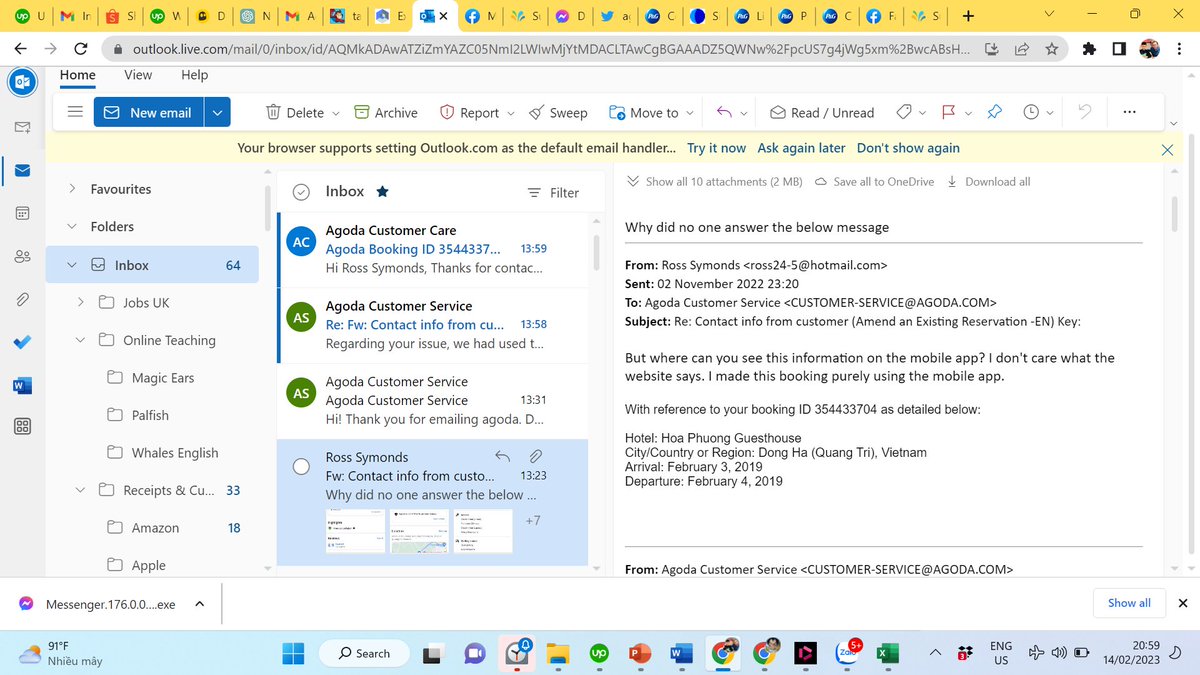This screenshot has width=1200, height=675.
Task: Click Move to in the toolbar
Action: coord(643,113)
